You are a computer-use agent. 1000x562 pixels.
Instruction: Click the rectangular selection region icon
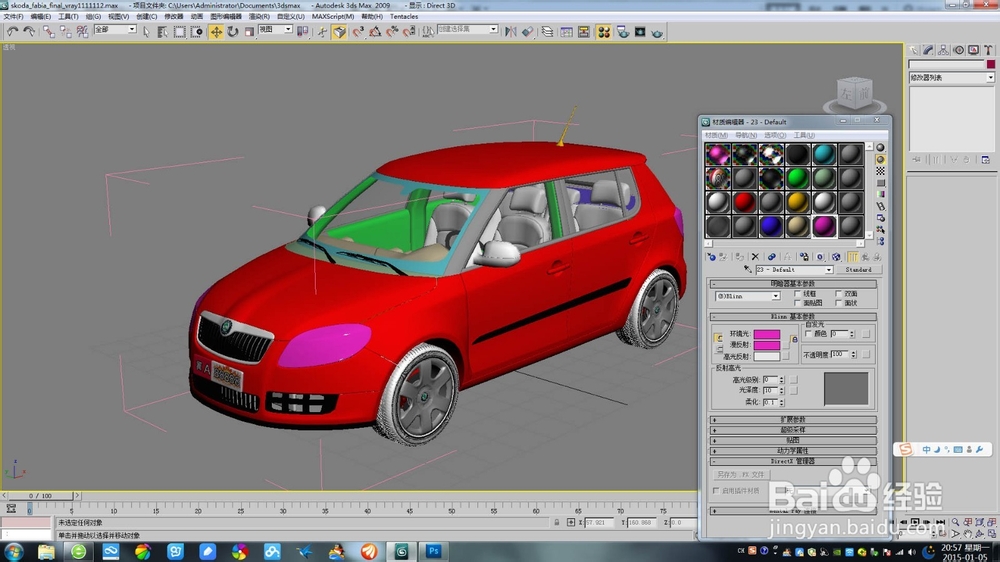click(x=180, y=32)
